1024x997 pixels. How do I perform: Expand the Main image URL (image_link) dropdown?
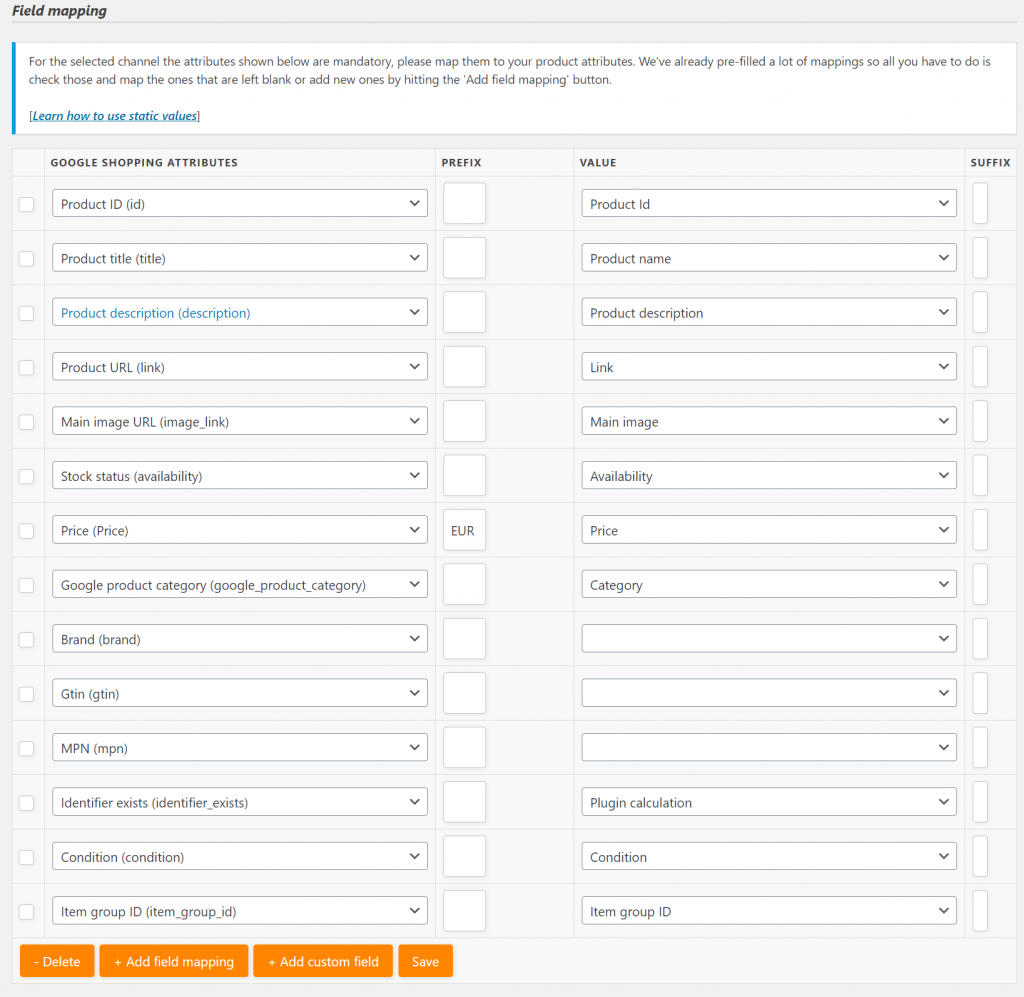(240, 421)
